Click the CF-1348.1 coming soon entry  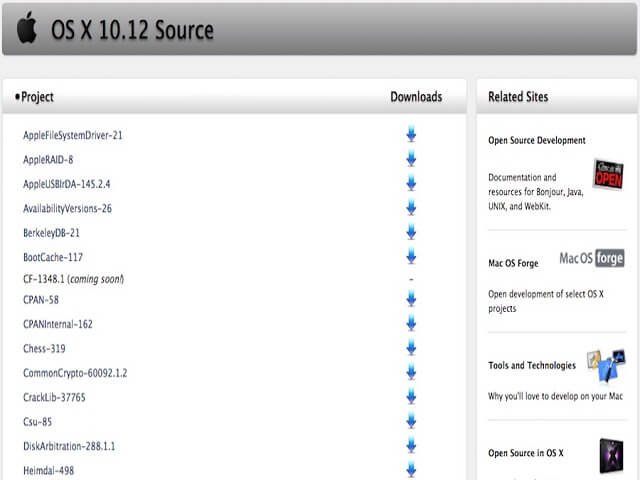73,279
